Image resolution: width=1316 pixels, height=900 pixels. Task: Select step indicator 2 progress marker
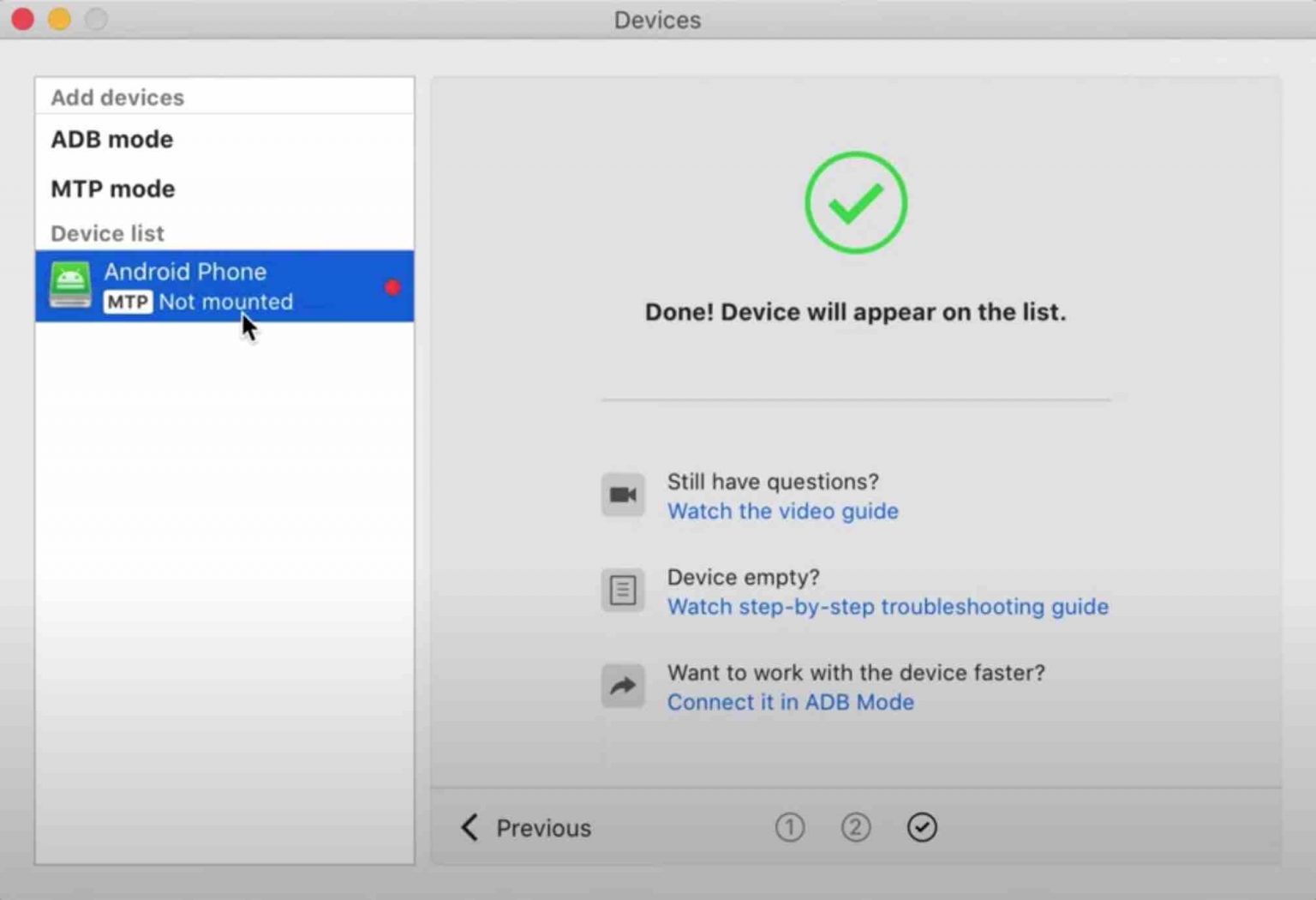click(x=855, y=827)
